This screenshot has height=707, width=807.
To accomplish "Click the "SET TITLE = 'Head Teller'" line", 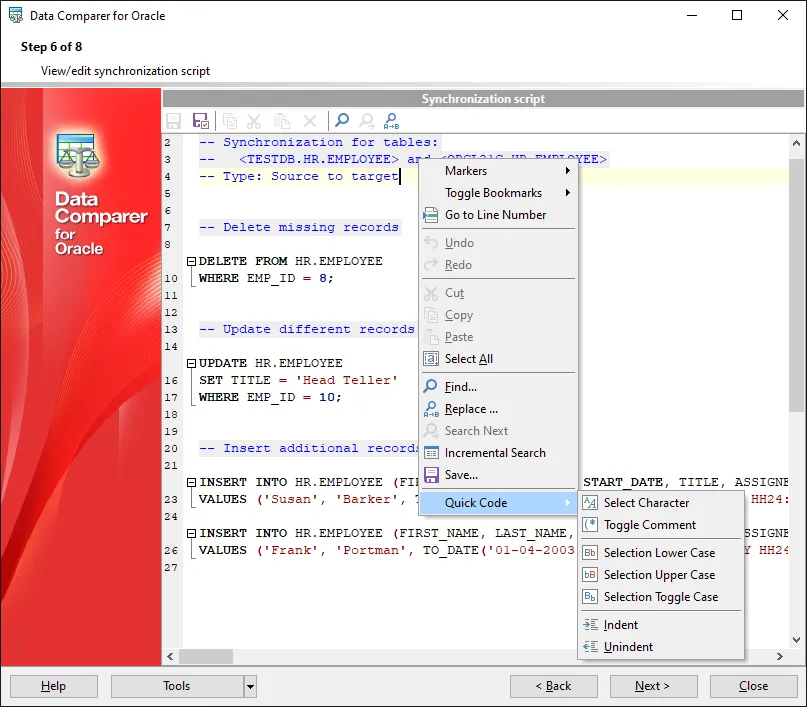I will (298, 380).
